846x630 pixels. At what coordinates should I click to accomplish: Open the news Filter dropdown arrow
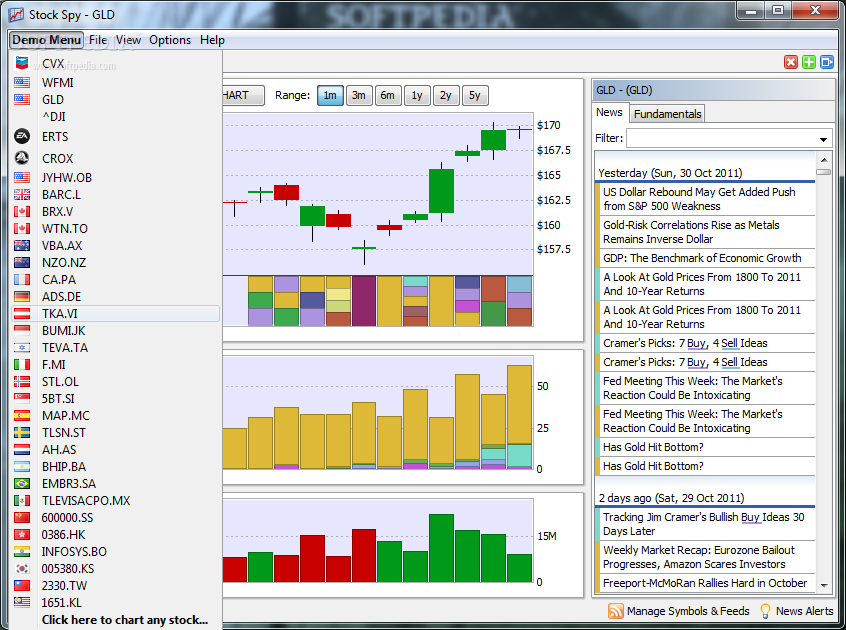click(x=823, y=139)
